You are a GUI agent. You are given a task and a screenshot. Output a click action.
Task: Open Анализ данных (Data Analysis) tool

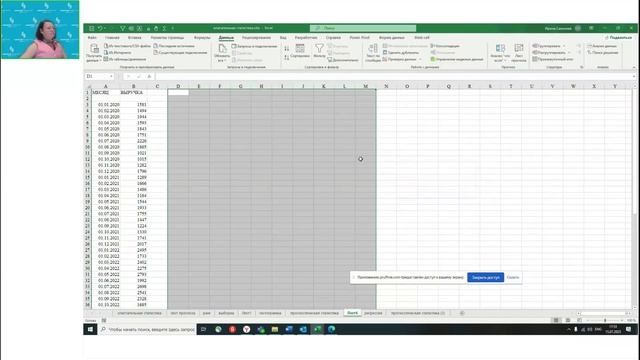coord(602,46)
